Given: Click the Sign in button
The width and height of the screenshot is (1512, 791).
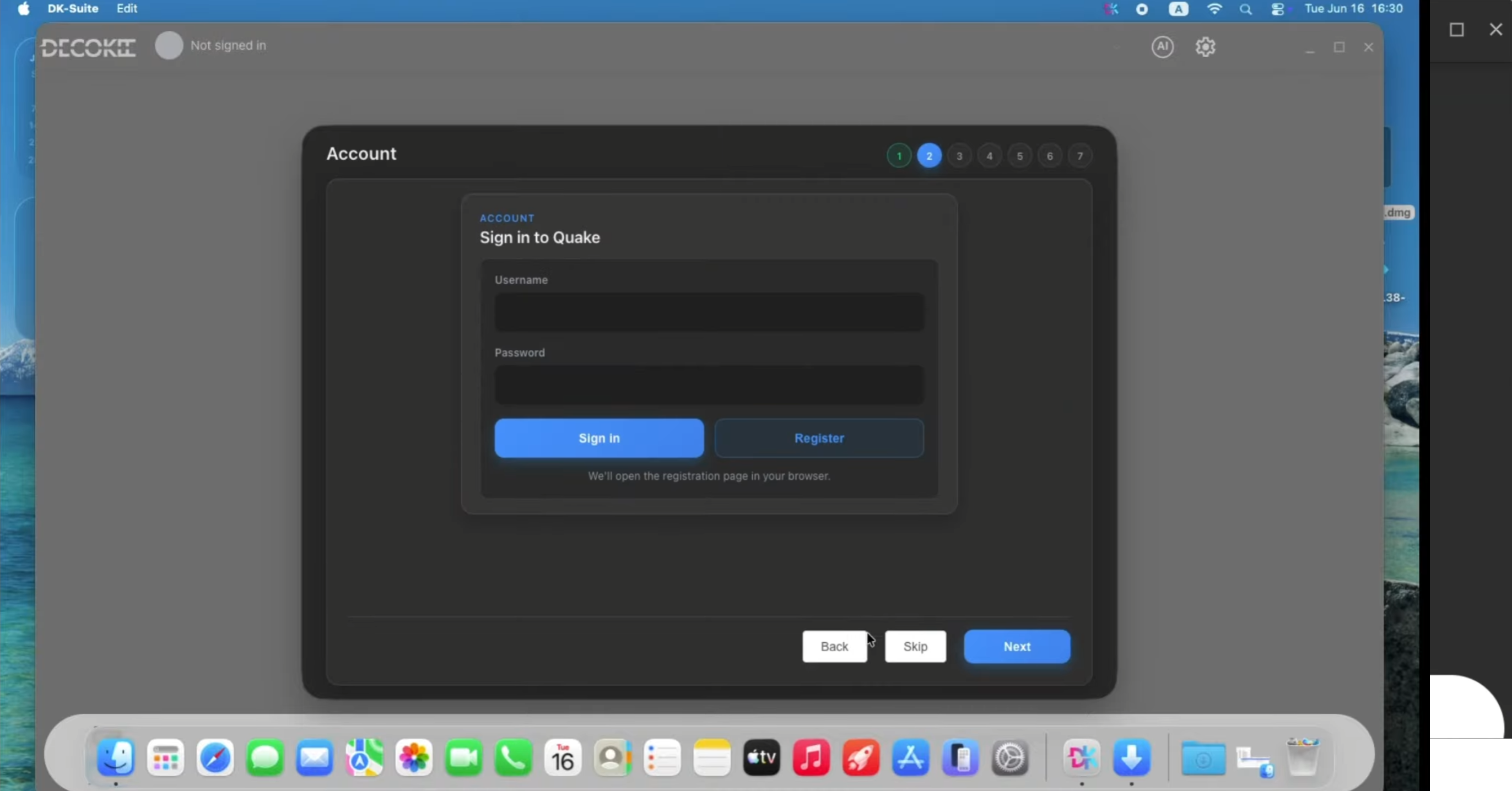Looking at the screenshot, I should (x=599, y=438).
